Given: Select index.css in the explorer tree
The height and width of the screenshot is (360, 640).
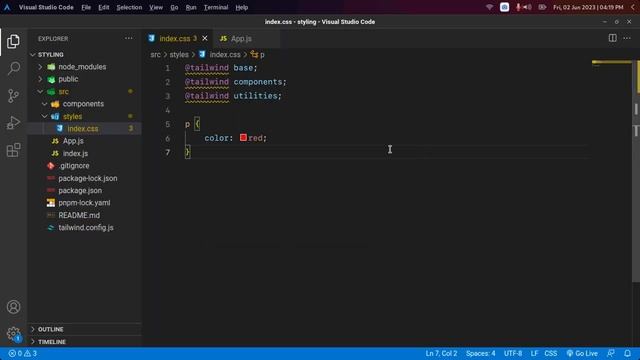Looking at the screenshot, I should coord(84,129).
